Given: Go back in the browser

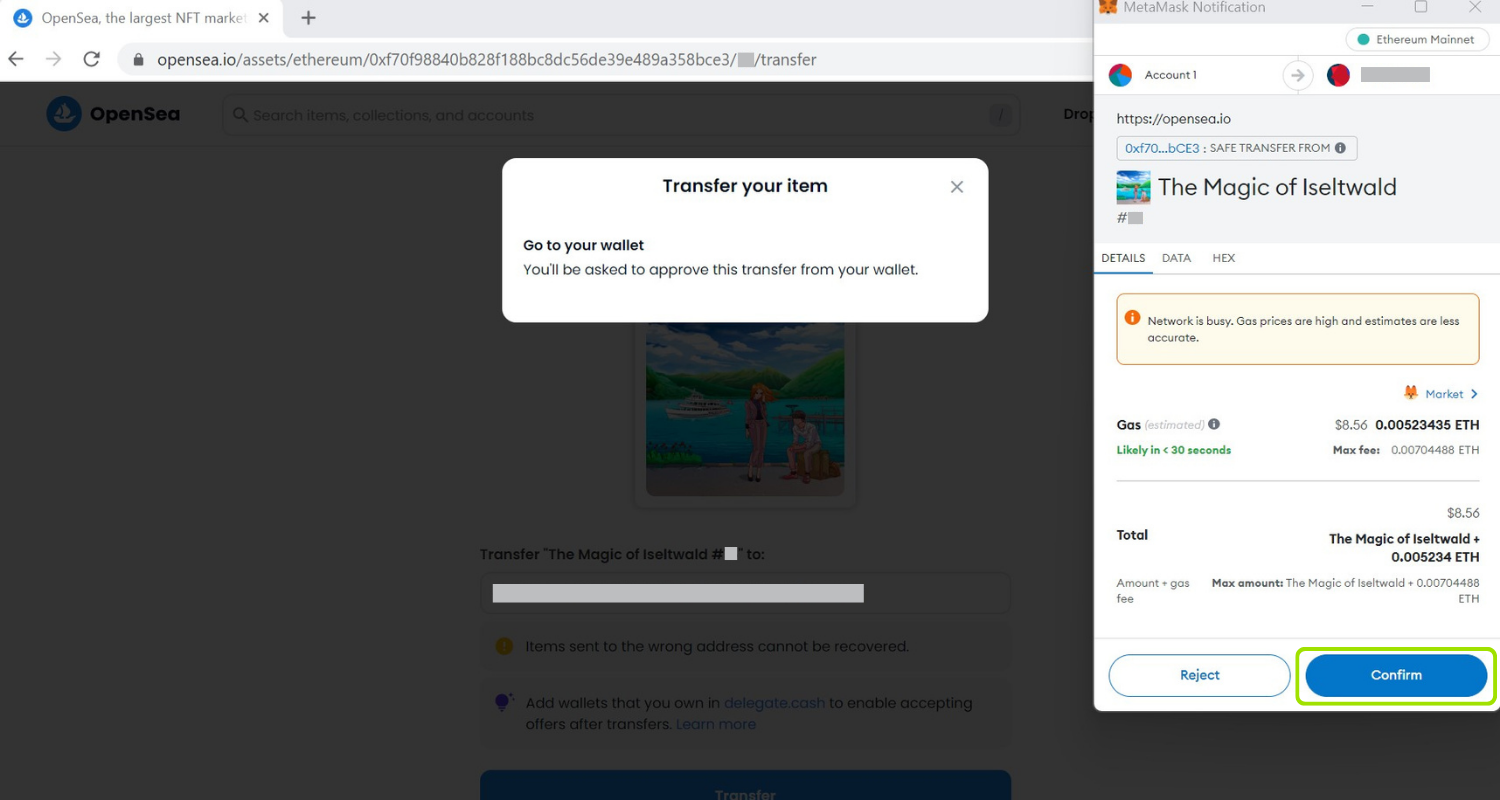Looking at the screenshot, I should [16, 59].
